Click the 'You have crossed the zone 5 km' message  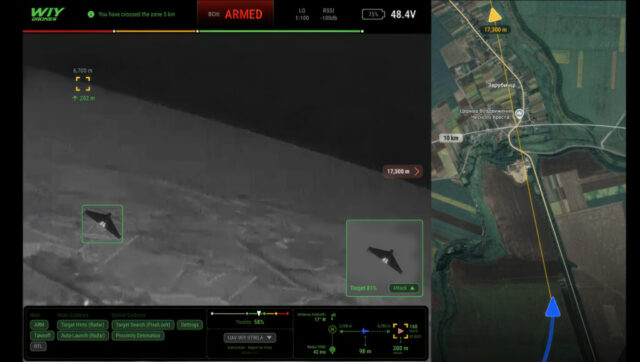pos(137,14)
